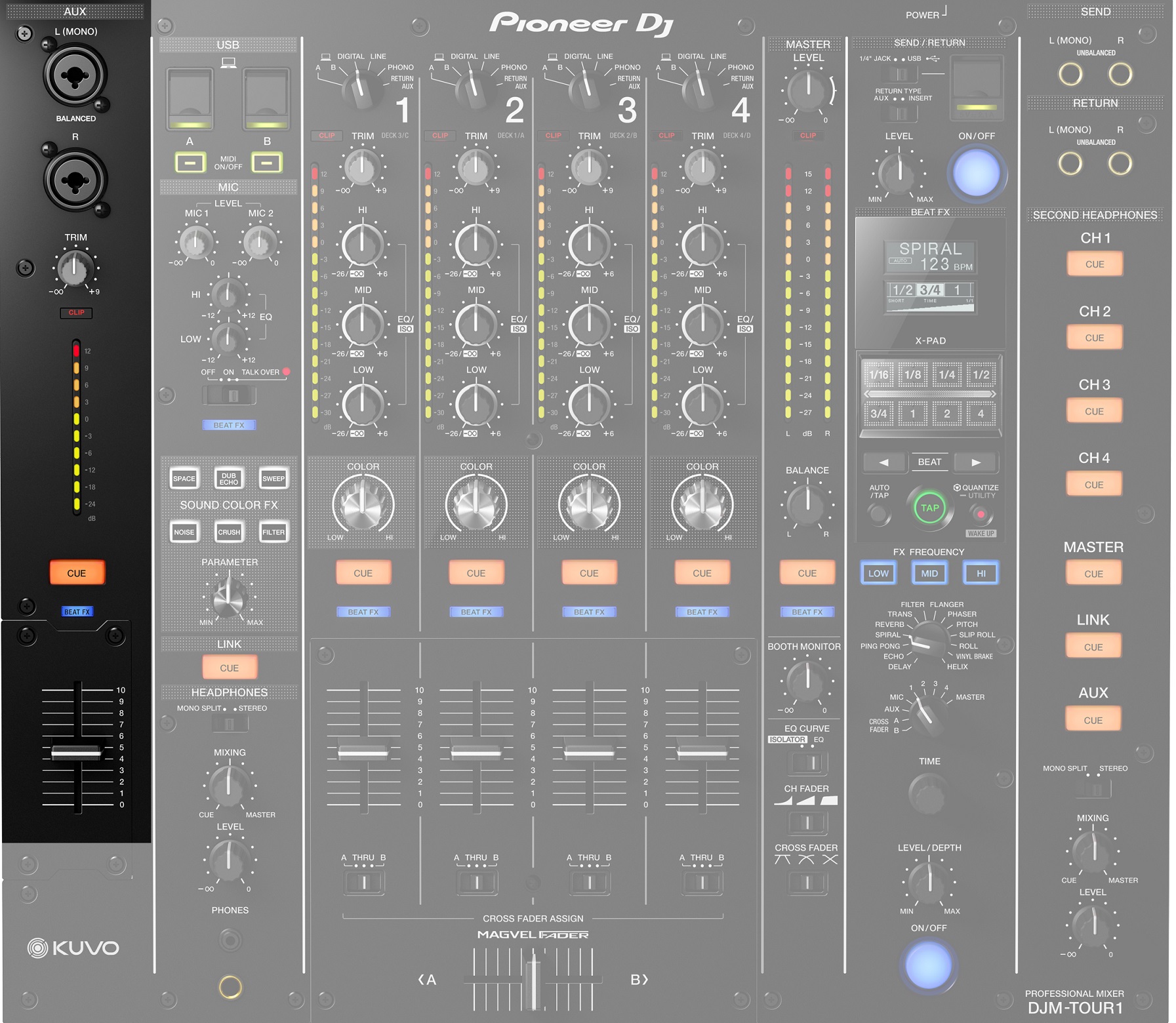Click the MIC 1 level knob
This screenshot has height=1023, width=1176.
coord(195,242)
